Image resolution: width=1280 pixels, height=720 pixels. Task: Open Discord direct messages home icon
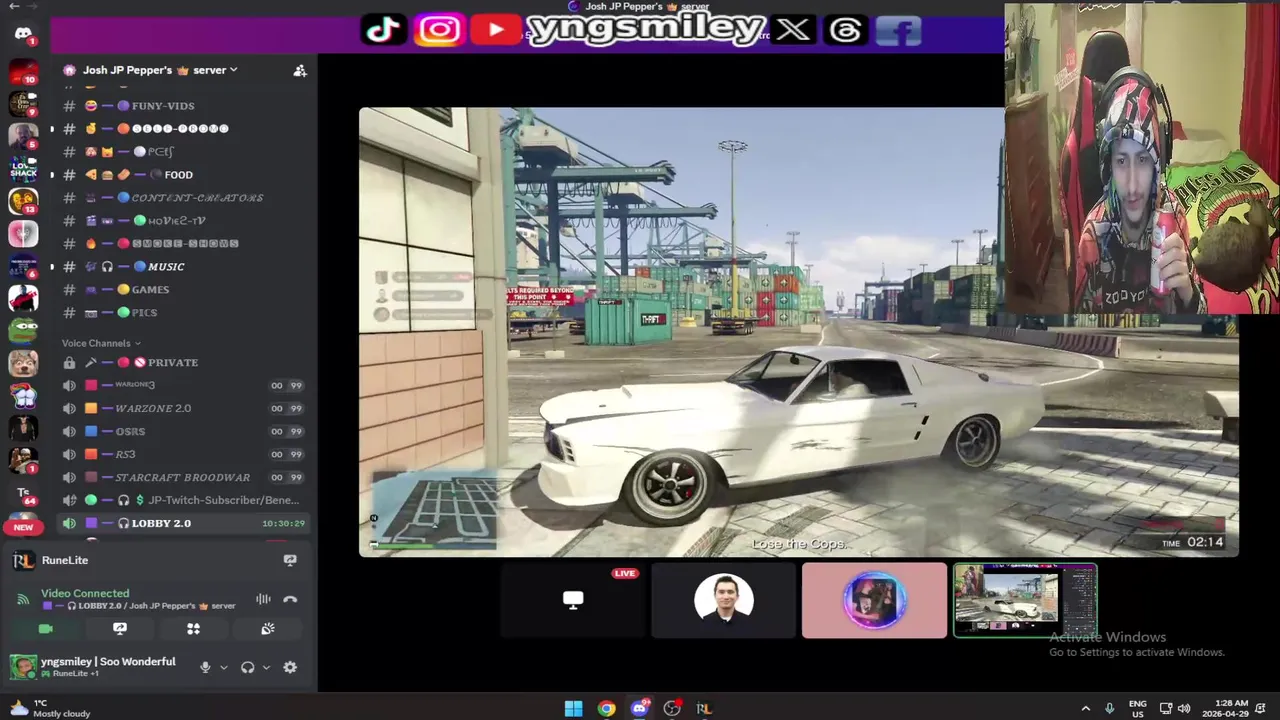tap(23, 34)
